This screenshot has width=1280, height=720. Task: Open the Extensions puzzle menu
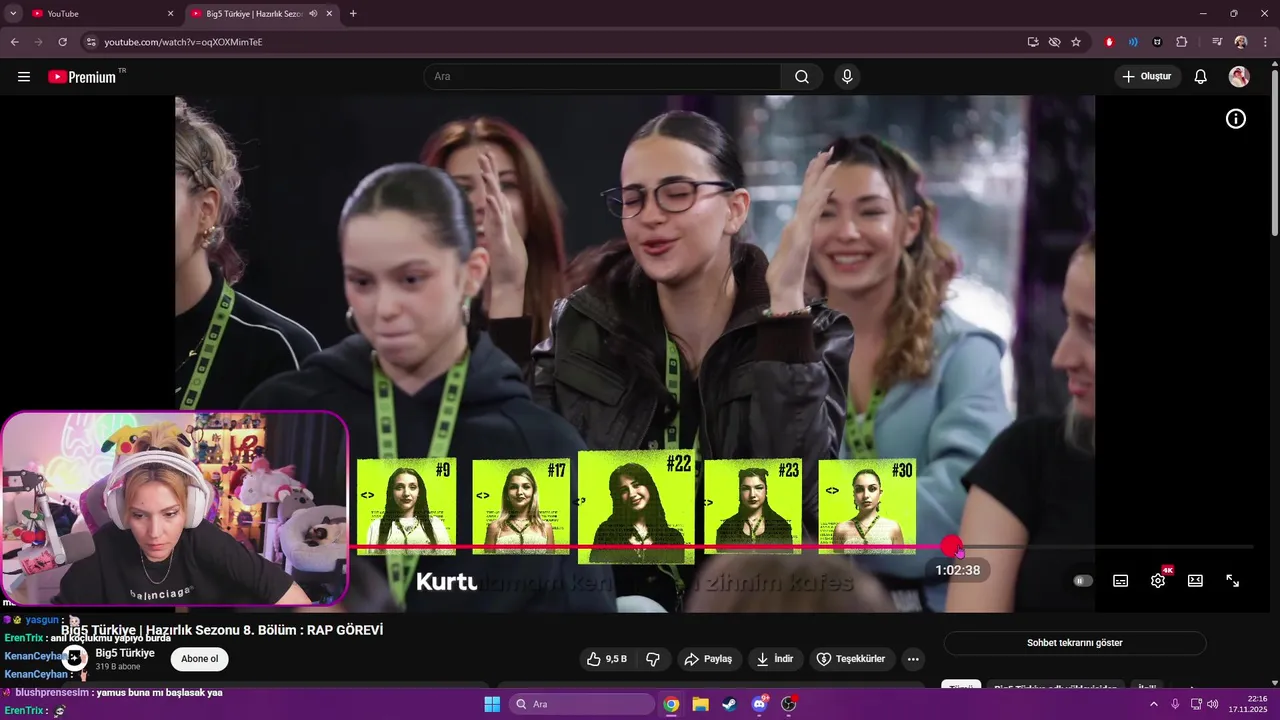point(1182,42)
